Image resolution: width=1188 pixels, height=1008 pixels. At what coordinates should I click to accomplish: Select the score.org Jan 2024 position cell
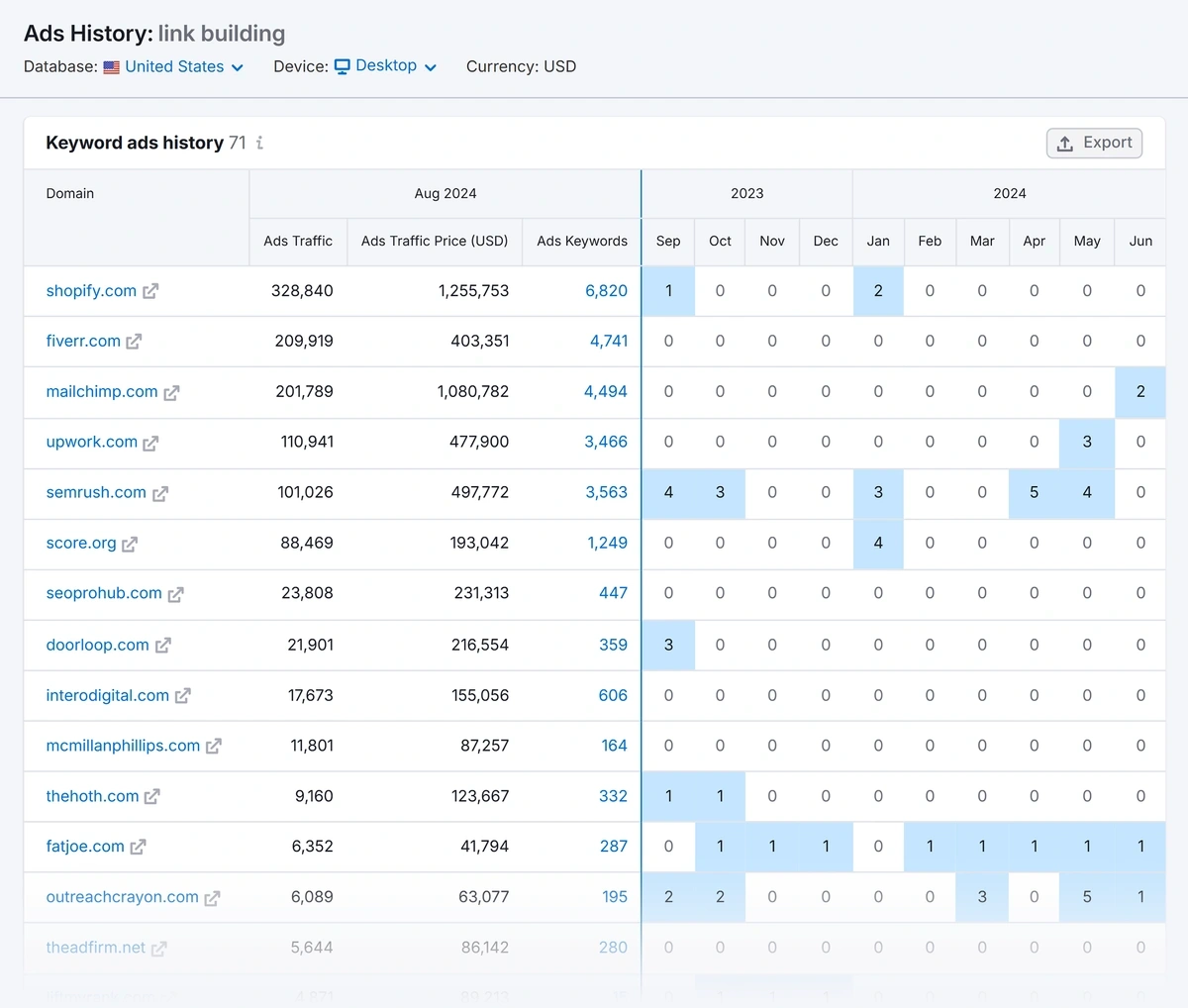(878, 544)
